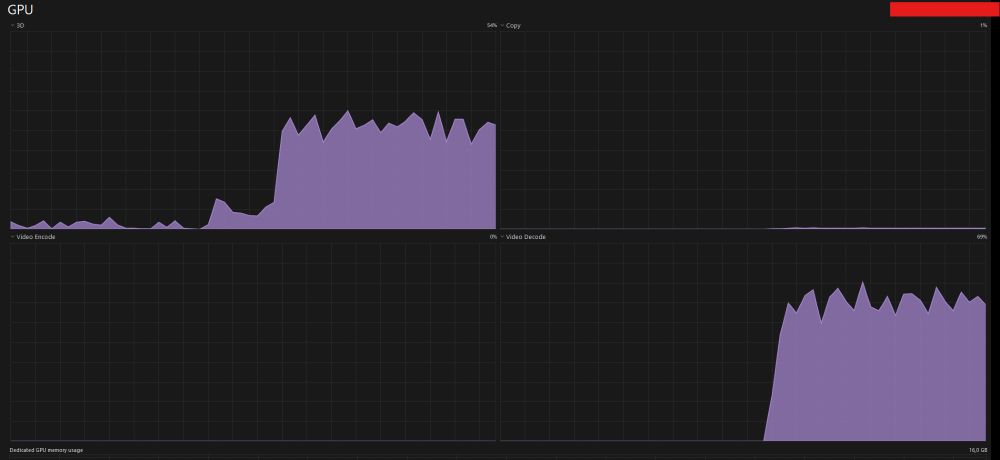The width and height of the screenshot is (1000, 460).
Task: Open the 3D engine dropdown
Action: (x=17, y=26)
